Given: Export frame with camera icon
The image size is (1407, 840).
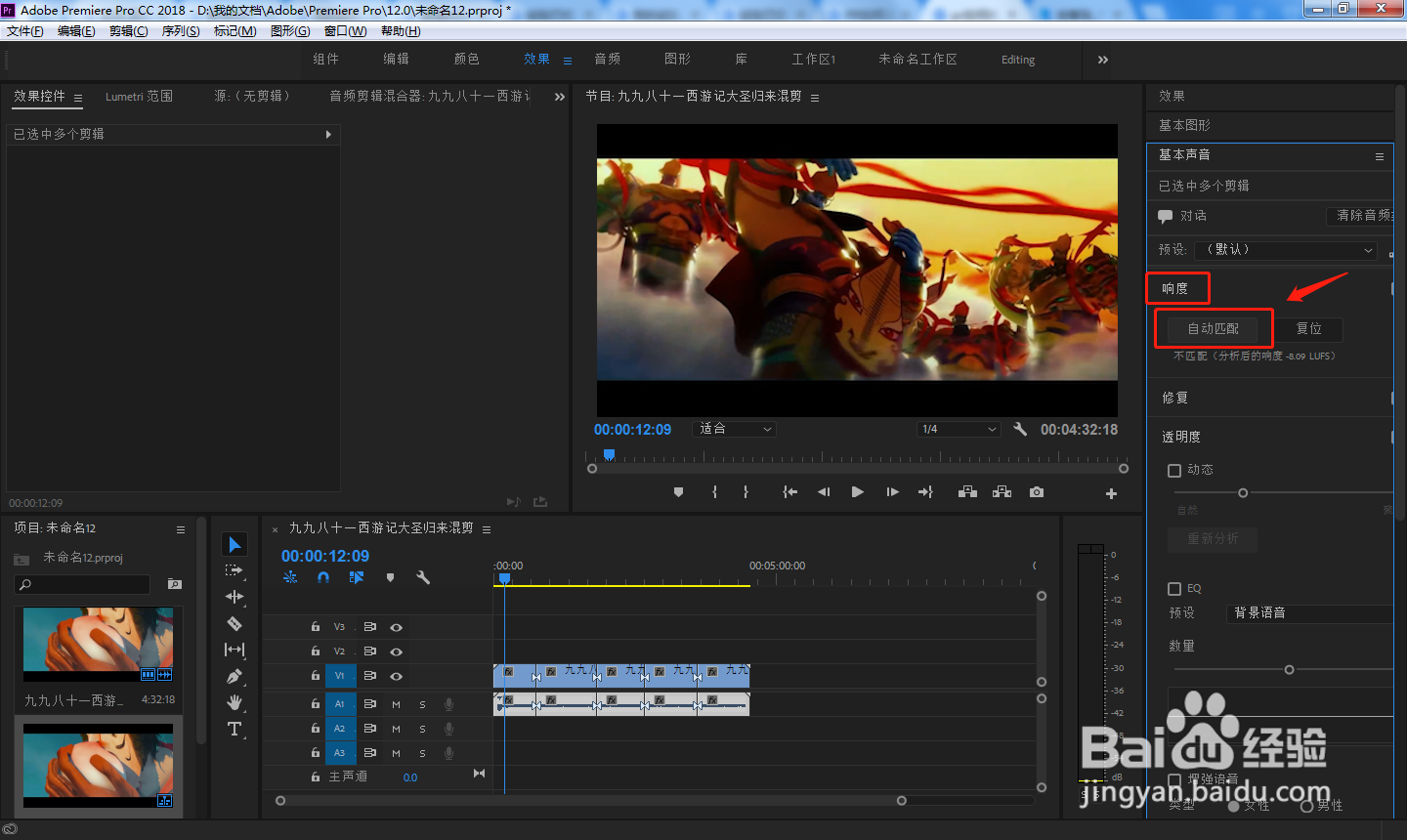Looking at the screenshot, I should pos(1037,492).
